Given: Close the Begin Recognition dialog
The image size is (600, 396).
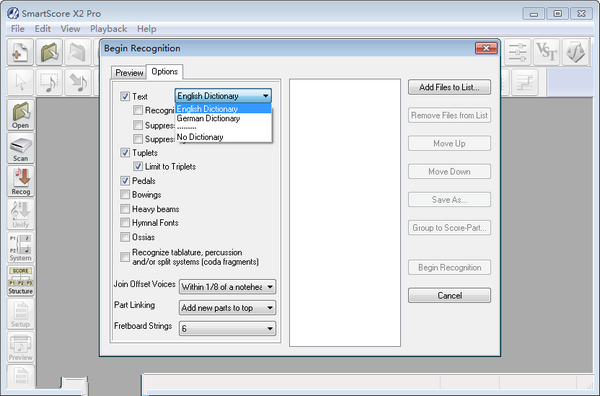Looking at the screenshot, I should (486, 48).
